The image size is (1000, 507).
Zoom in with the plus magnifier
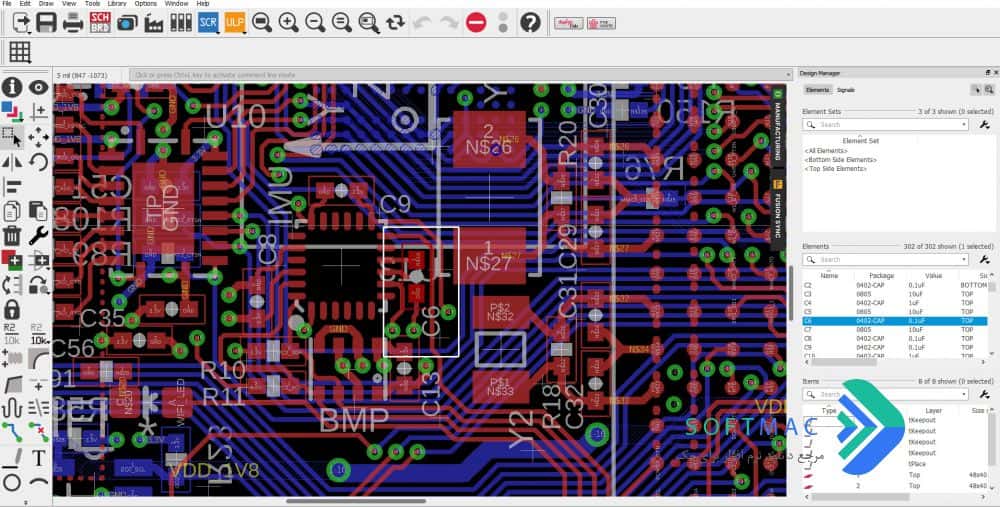(x=288, y=23)
